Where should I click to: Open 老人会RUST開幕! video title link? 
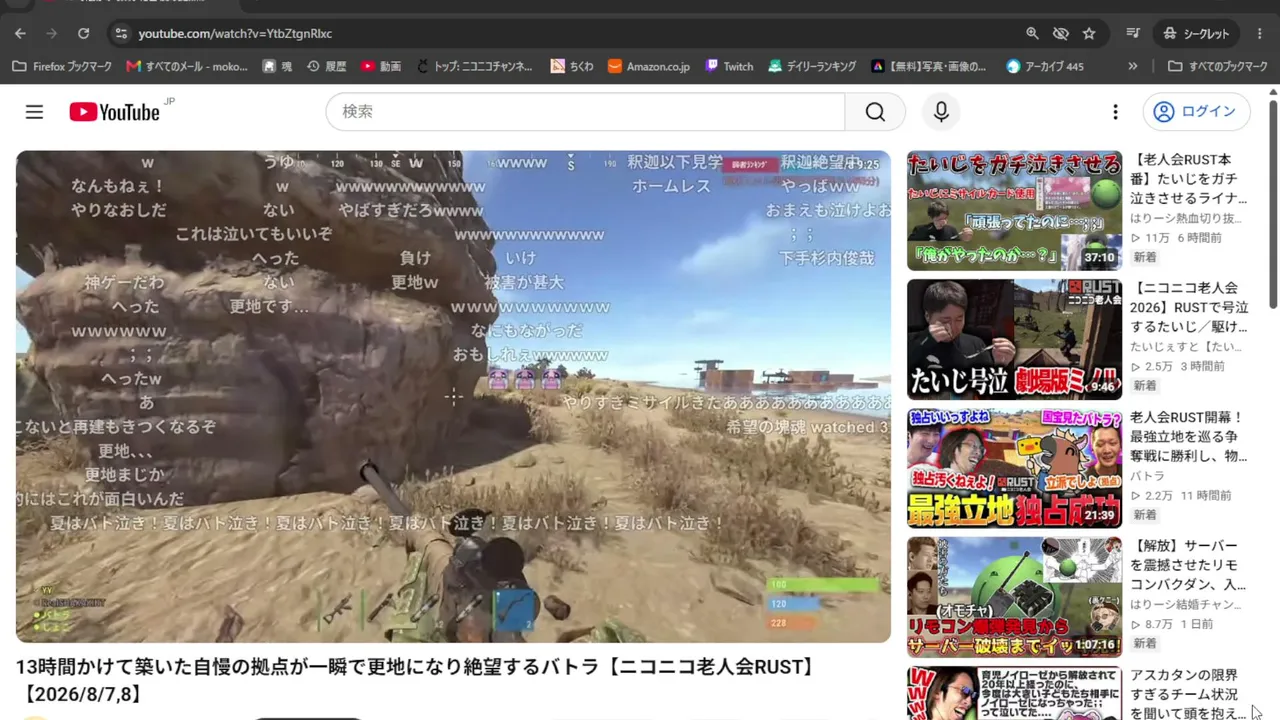point(1190,436)
